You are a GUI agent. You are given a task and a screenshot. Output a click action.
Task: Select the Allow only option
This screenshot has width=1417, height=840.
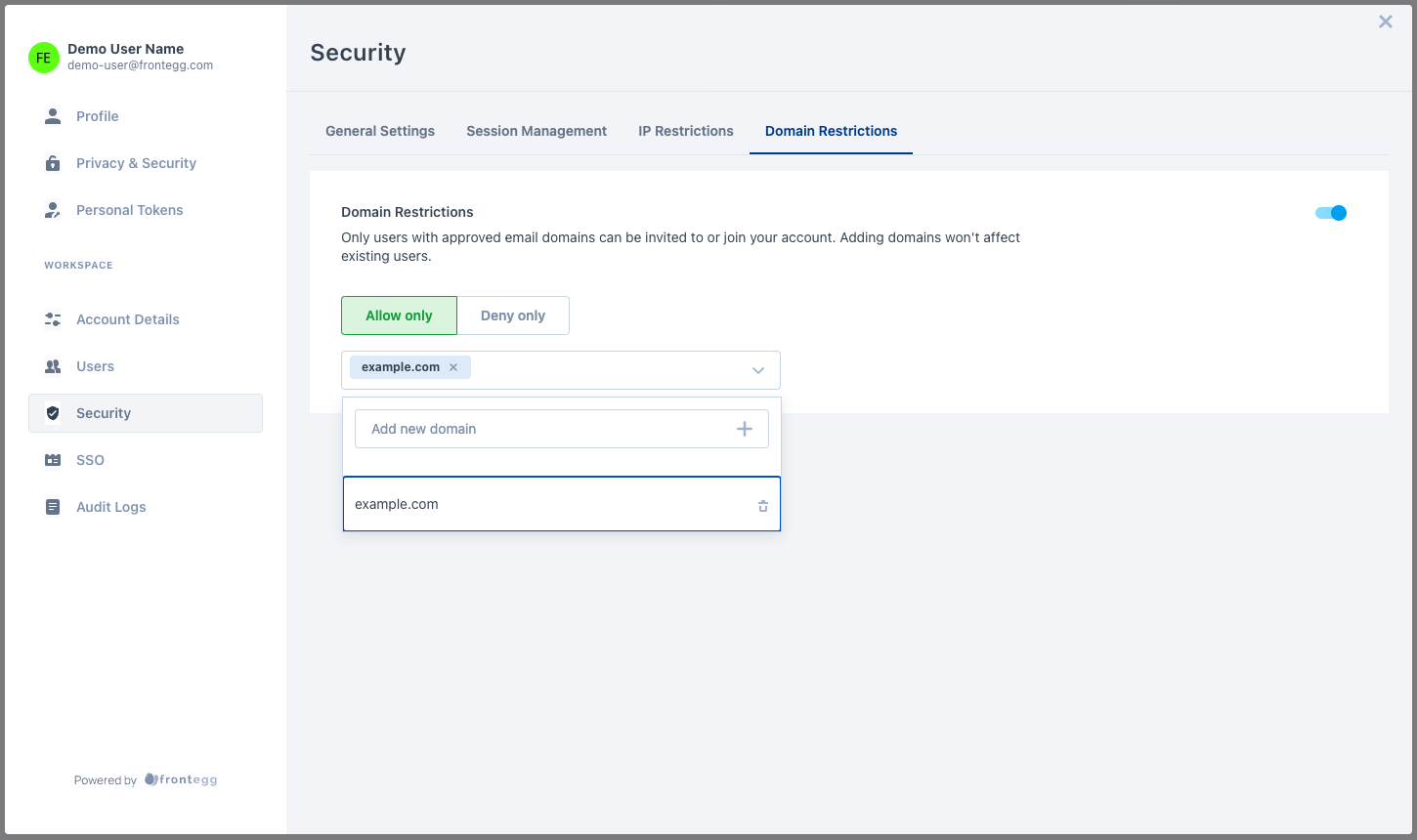[399, 315]
